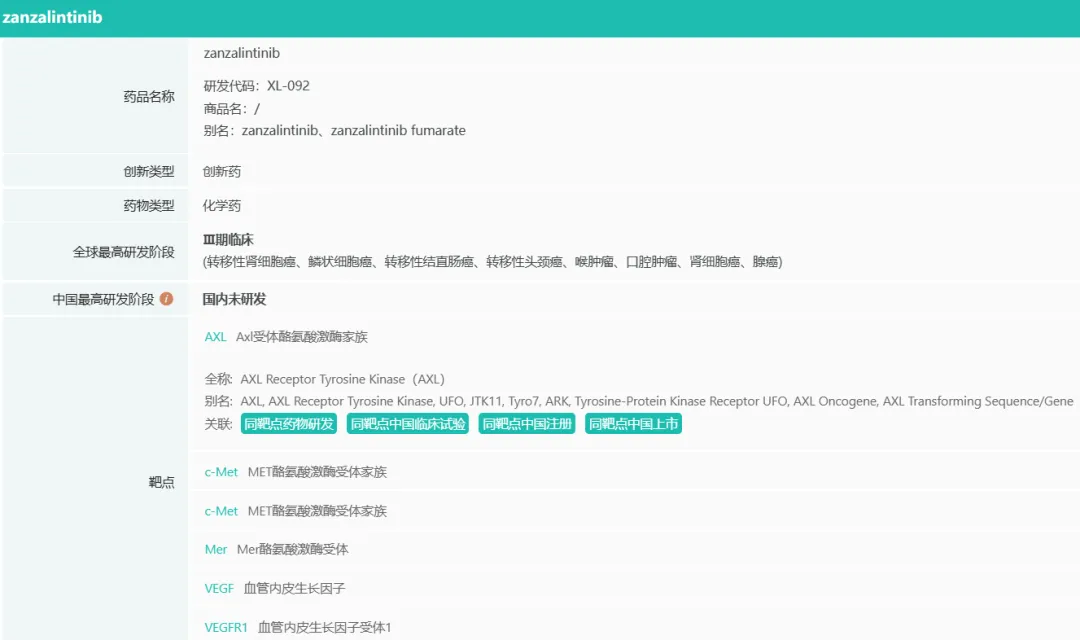
Task: Select the 同靶点中国注册 tag
Action: (x=527, y=424)
